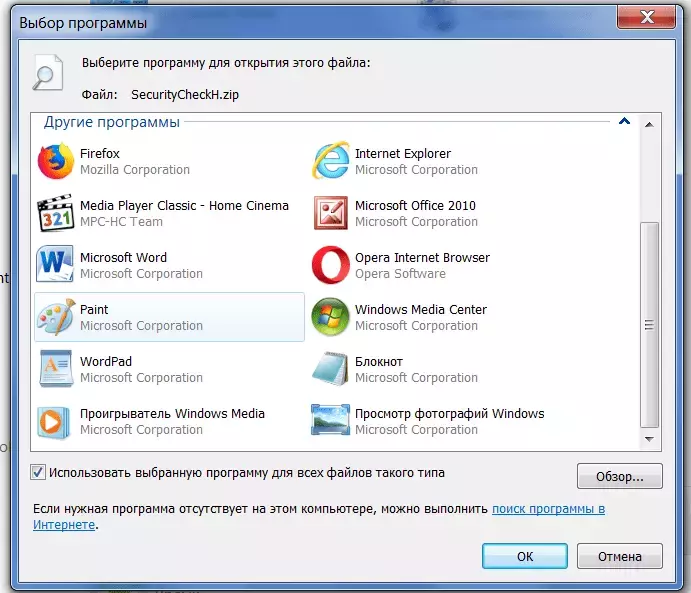The height and width of the screenshot is (593, 691).
Task: Click the scrollbar up arrow
Action: 649,125
